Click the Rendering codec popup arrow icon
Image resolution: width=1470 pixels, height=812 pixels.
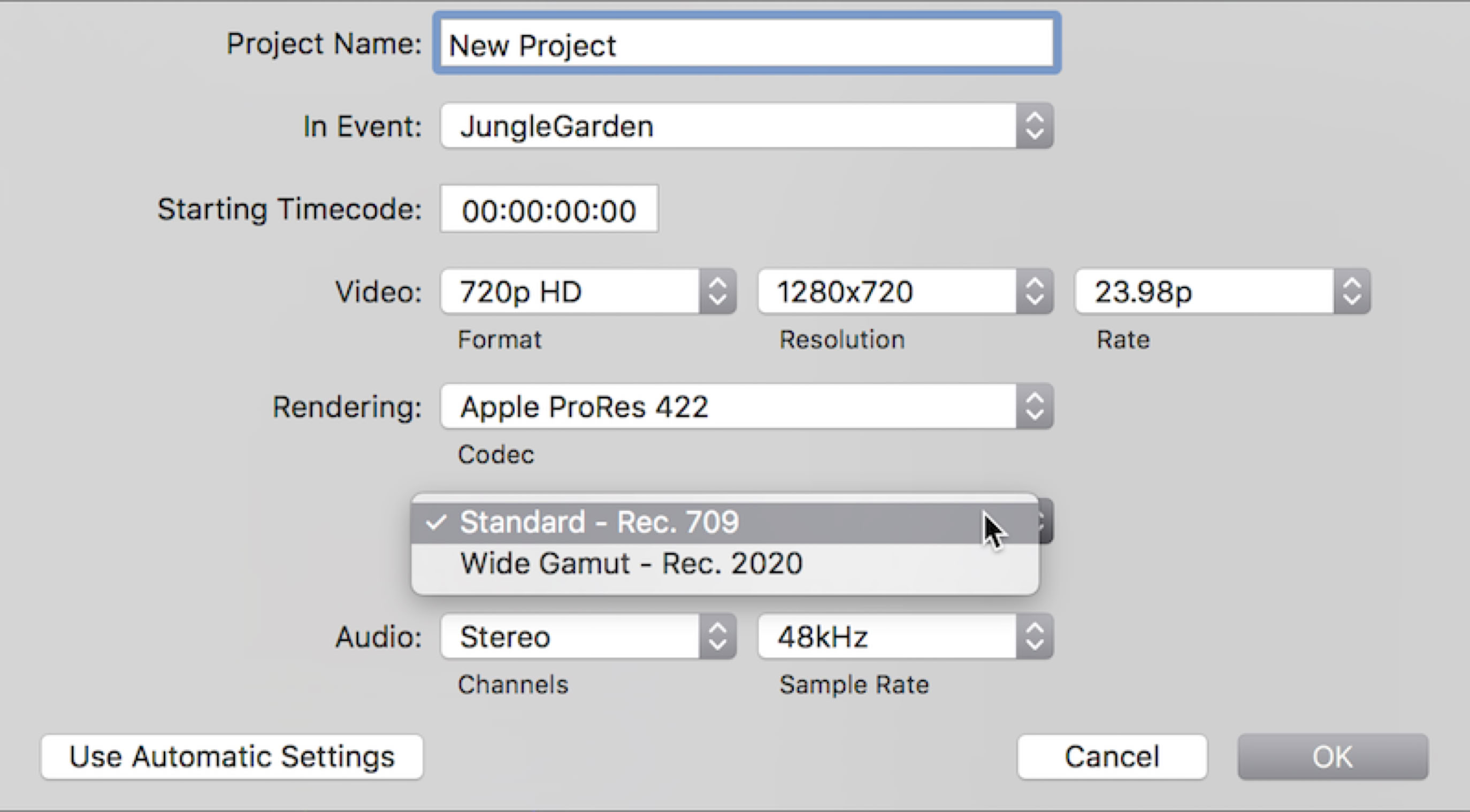click(1034, 407)
